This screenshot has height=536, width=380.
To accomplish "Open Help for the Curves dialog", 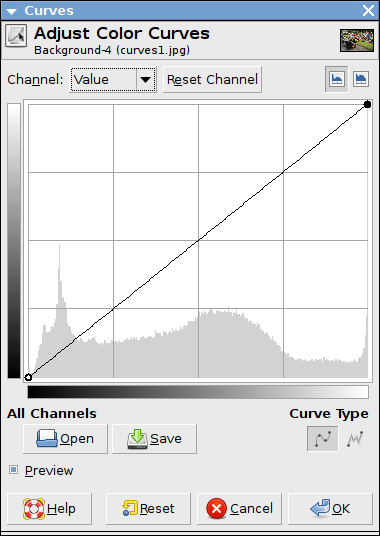I will (49, 509).
